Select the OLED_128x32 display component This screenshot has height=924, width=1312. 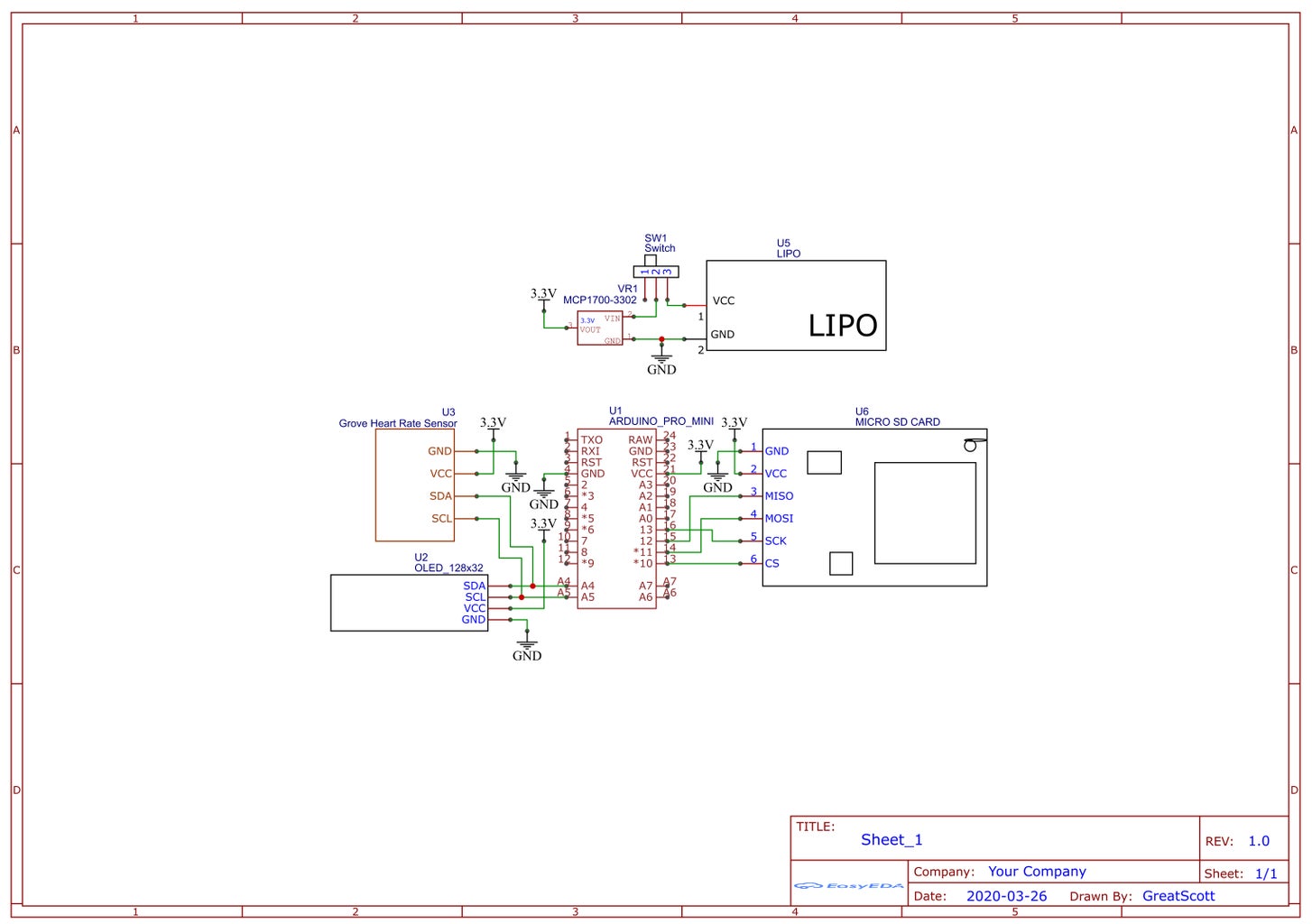coord(409,602)
